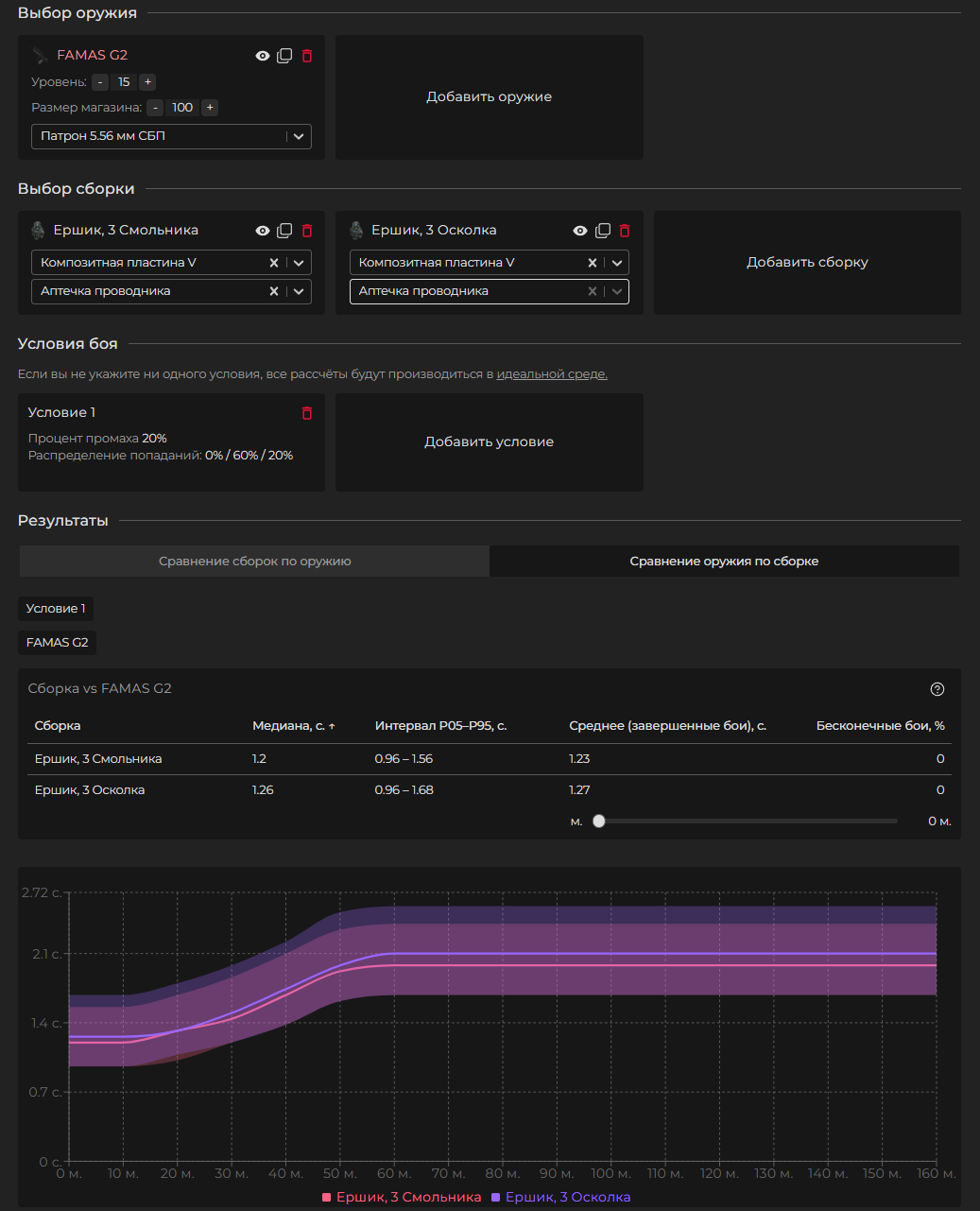Click the Добавить оружие card
This screenshot has width=980, height=1211.
[490, 97]
